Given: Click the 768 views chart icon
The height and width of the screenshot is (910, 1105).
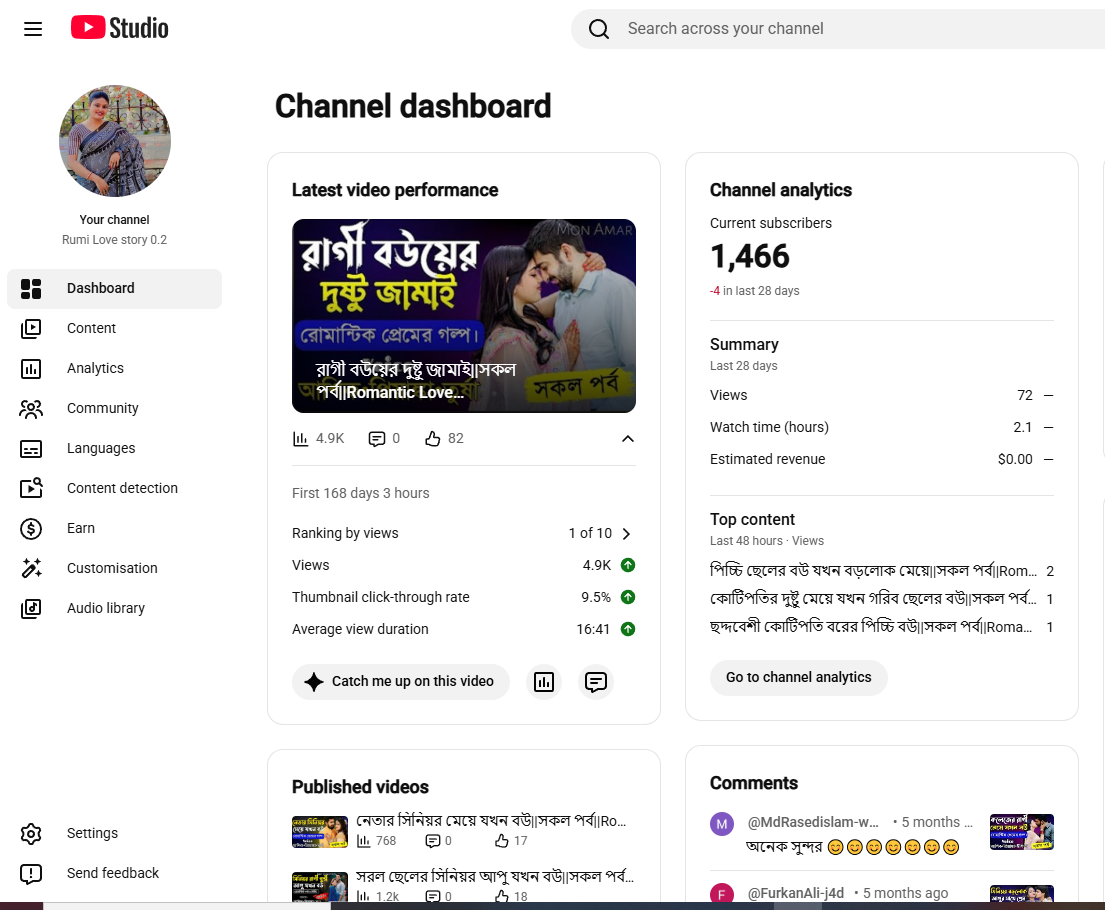Looking at the screenshot, I should [x=364, y=841].
